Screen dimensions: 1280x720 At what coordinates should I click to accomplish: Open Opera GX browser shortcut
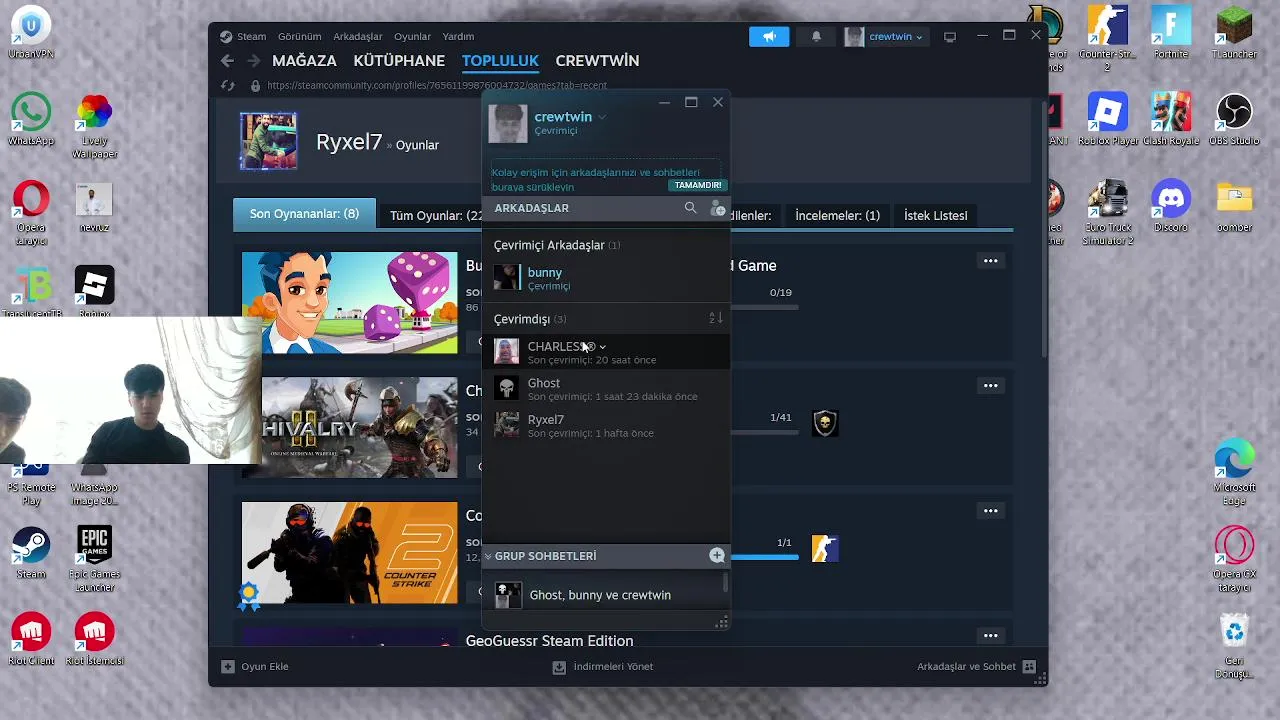(x=1235, y=558)
